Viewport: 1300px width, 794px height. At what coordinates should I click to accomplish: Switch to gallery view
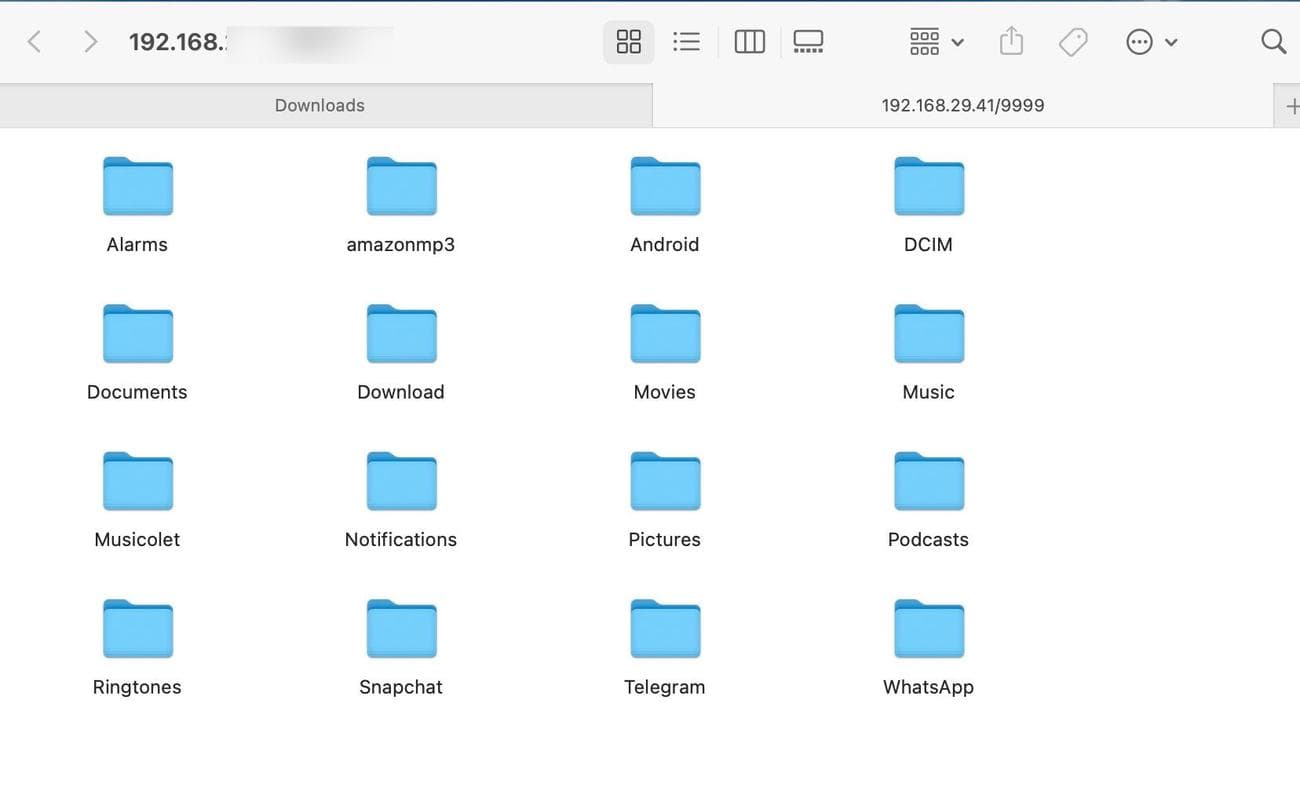[808, 41]
